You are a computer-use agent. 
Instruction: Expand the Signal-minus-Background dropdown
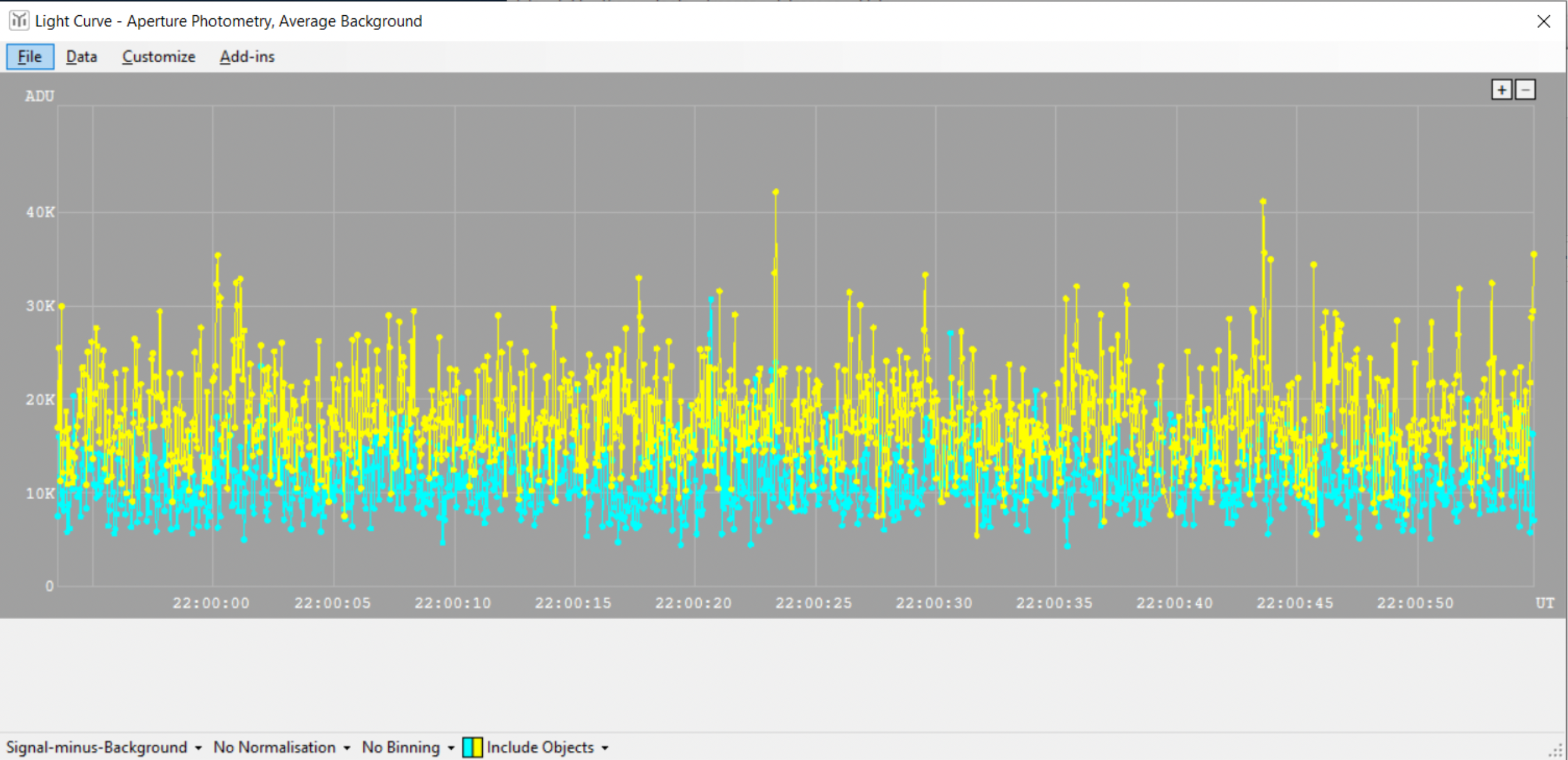pos(104,747)
